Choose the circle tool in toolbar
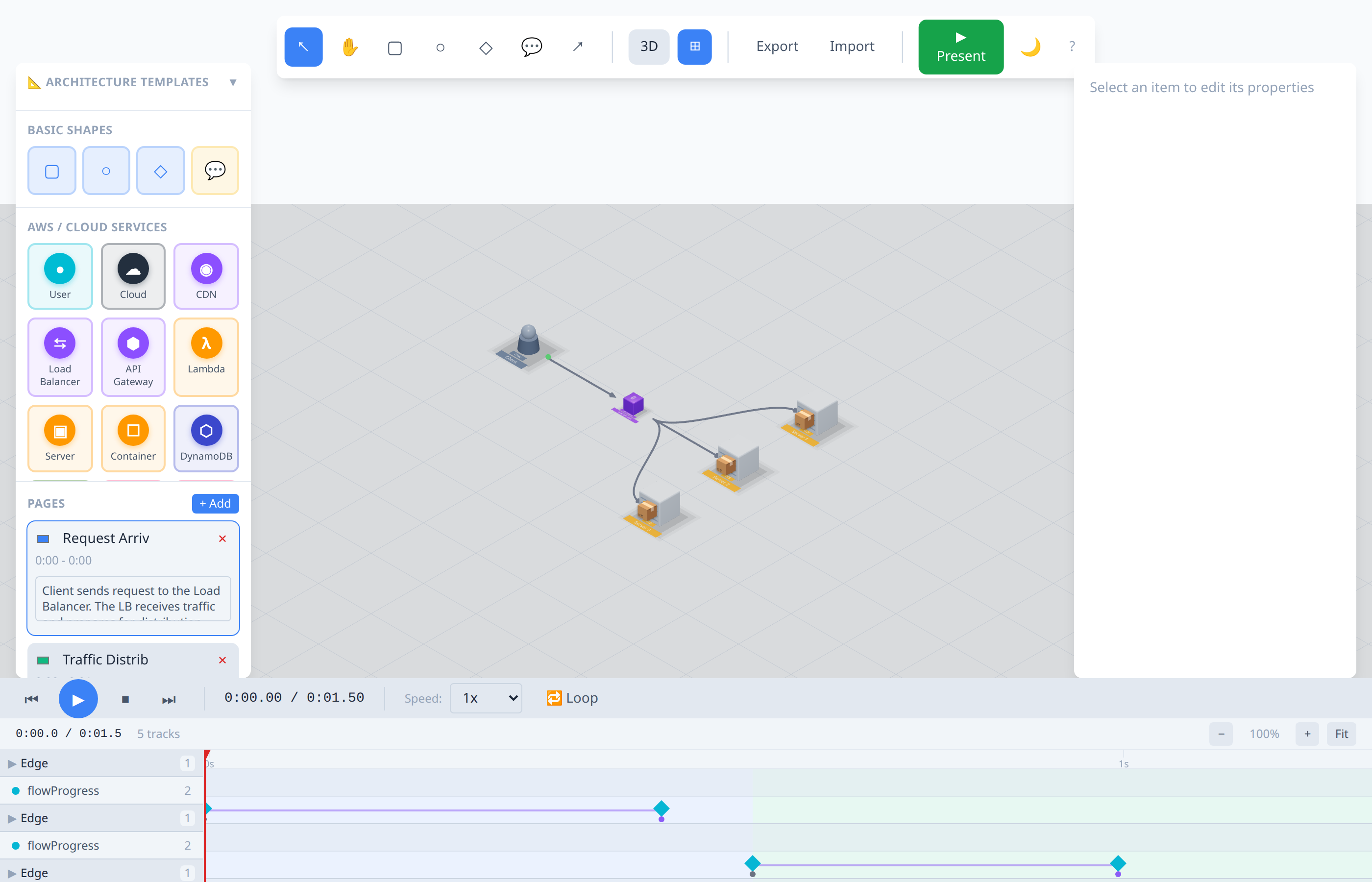1372x882 pixels. tap(441, 47)
